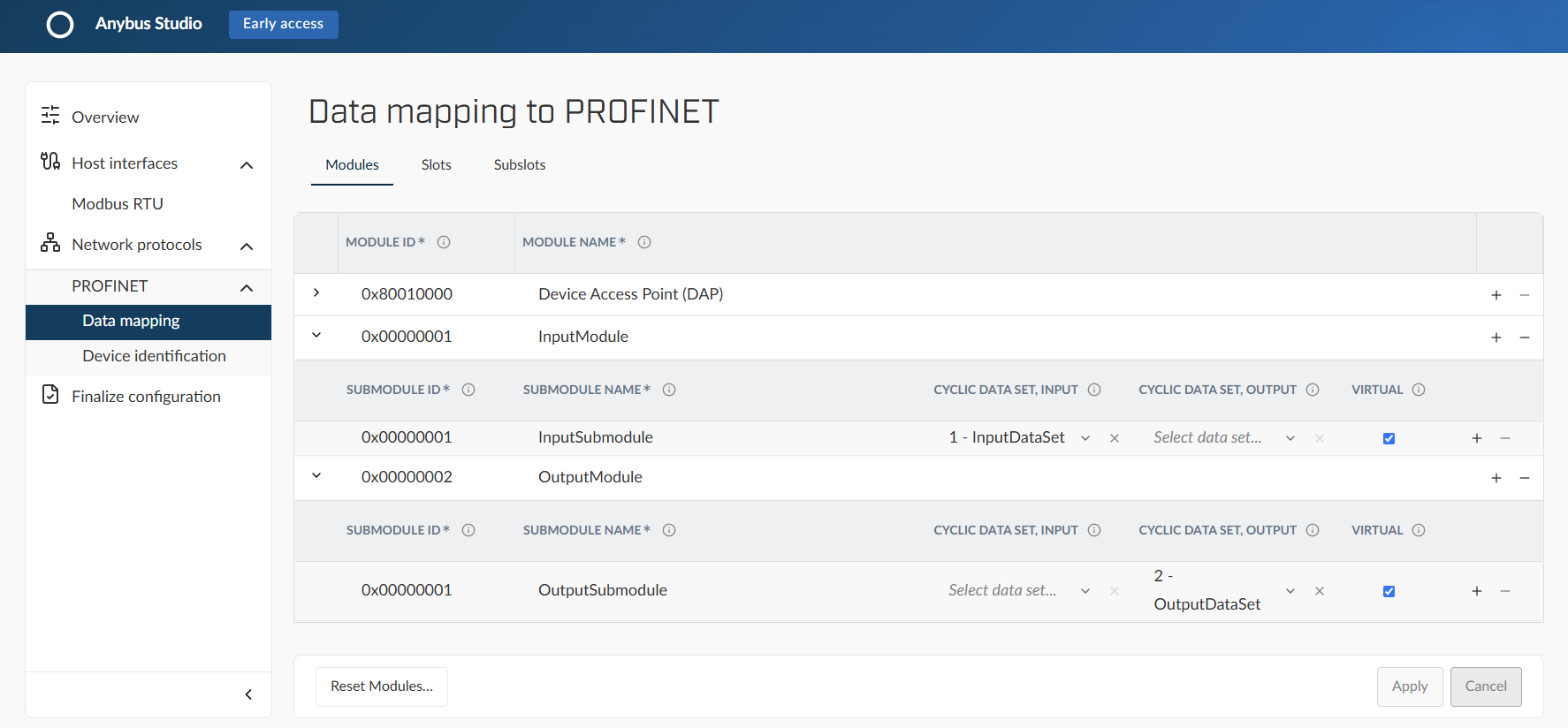Click the Apply button
The width and height of the screenshot is (1568, 728).
pyautogui.click(x=1410, y=686)
